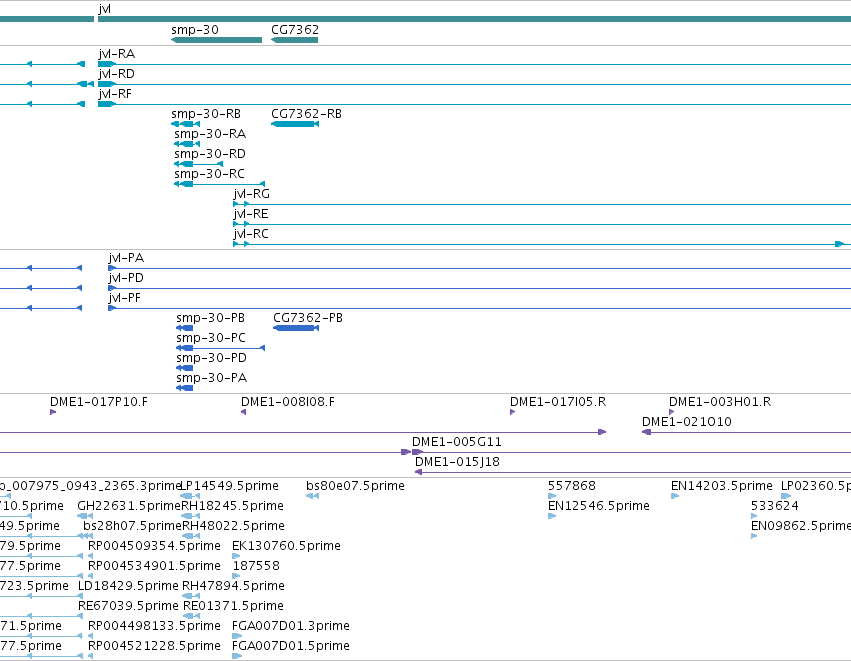Screen dimensions: 851x661
Task: Click the smp-30-PA protein label
Action: pos(212,378)
